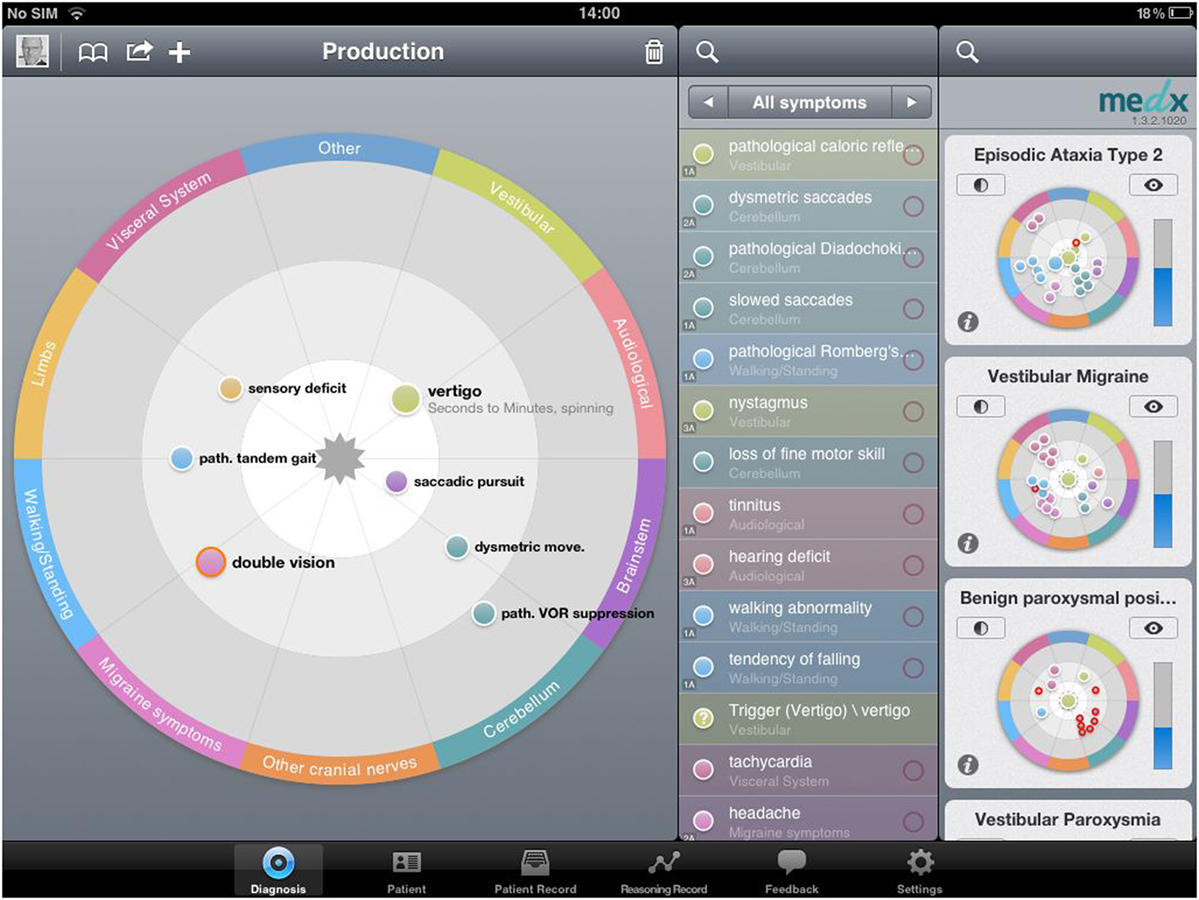Tap the Trigger (Vertigo) question mark icon
The height and width of the screenshot is (900, 1199).
click(703, 719)
